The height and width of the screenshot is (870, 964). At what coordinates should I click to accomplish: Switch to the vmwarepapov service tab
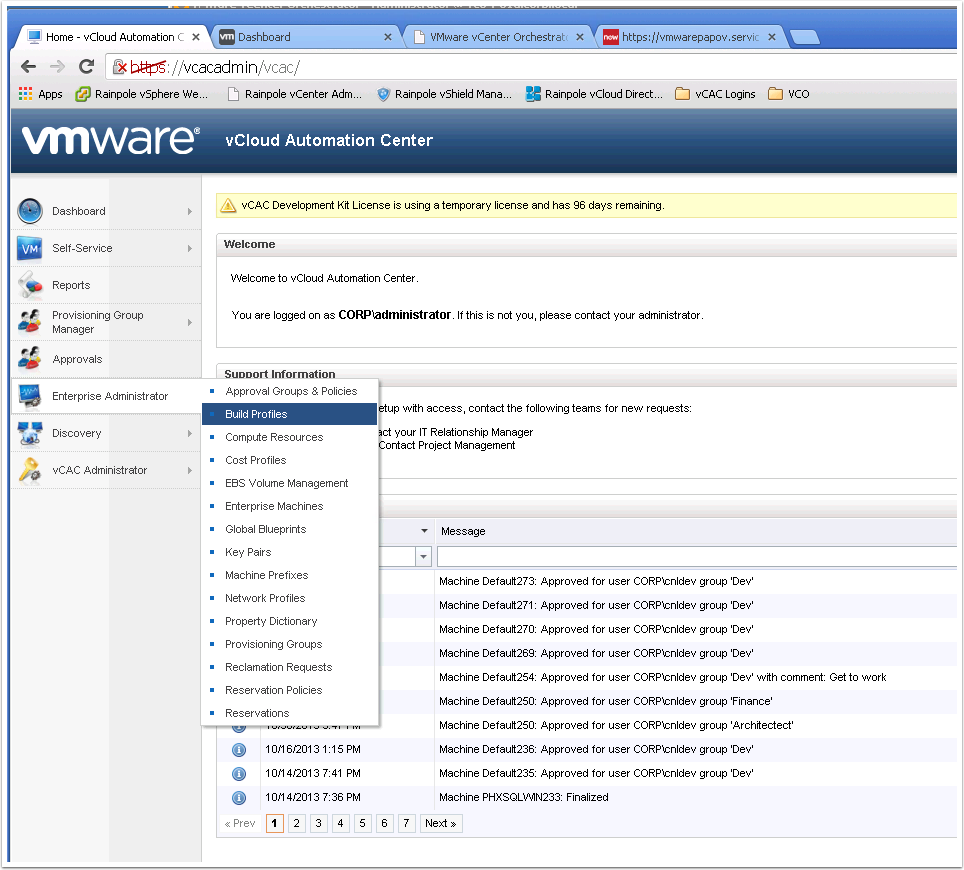(690, 37)
